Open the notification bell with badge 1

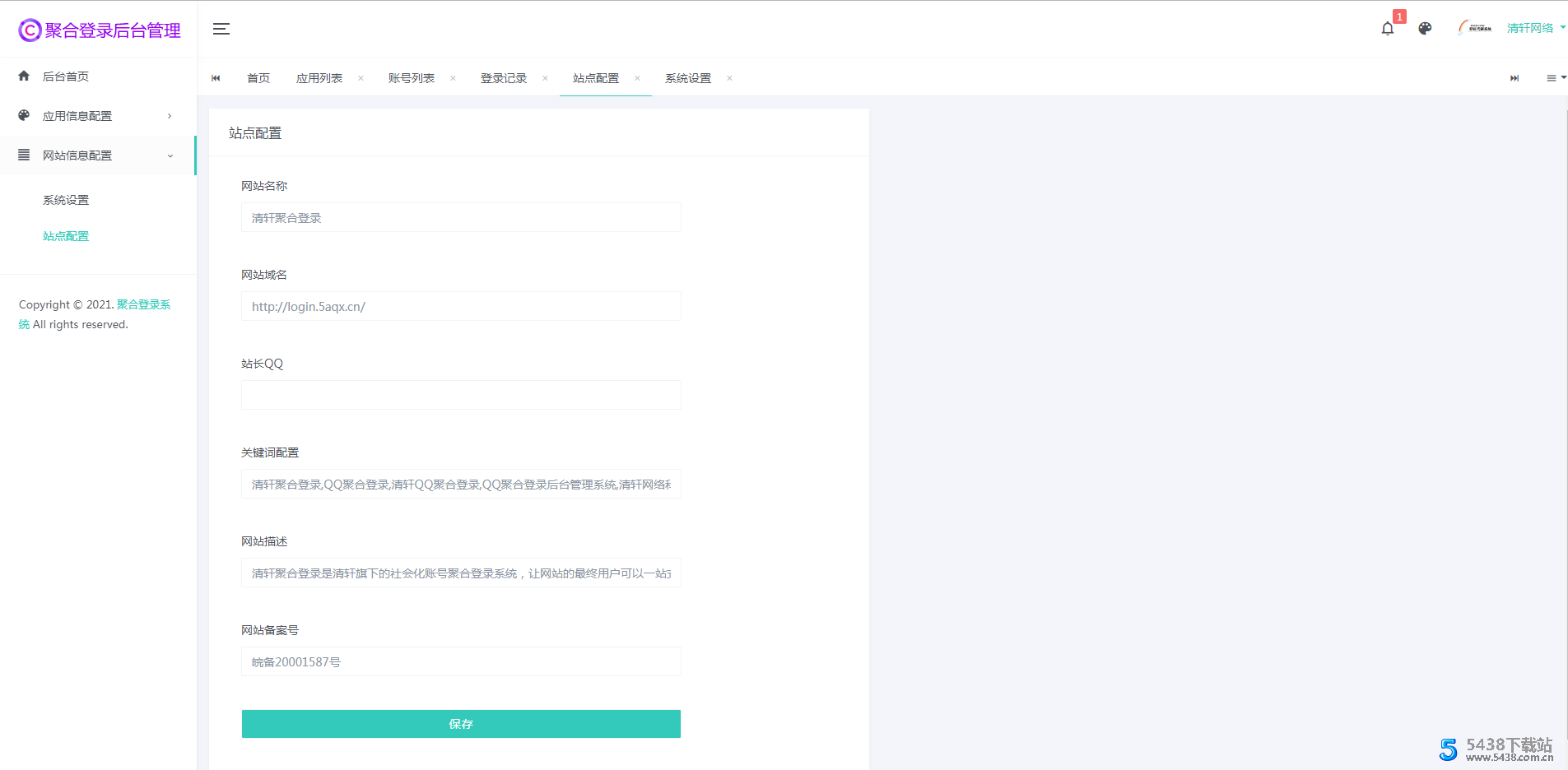1389,27
